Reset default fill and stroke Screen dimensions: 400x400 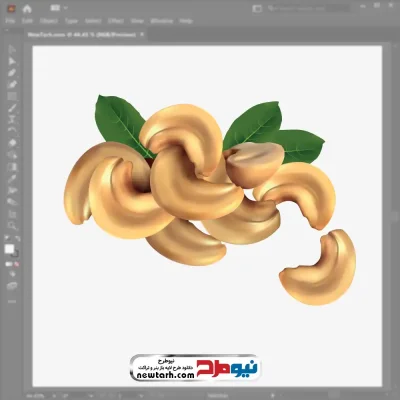tap(7, 239)
